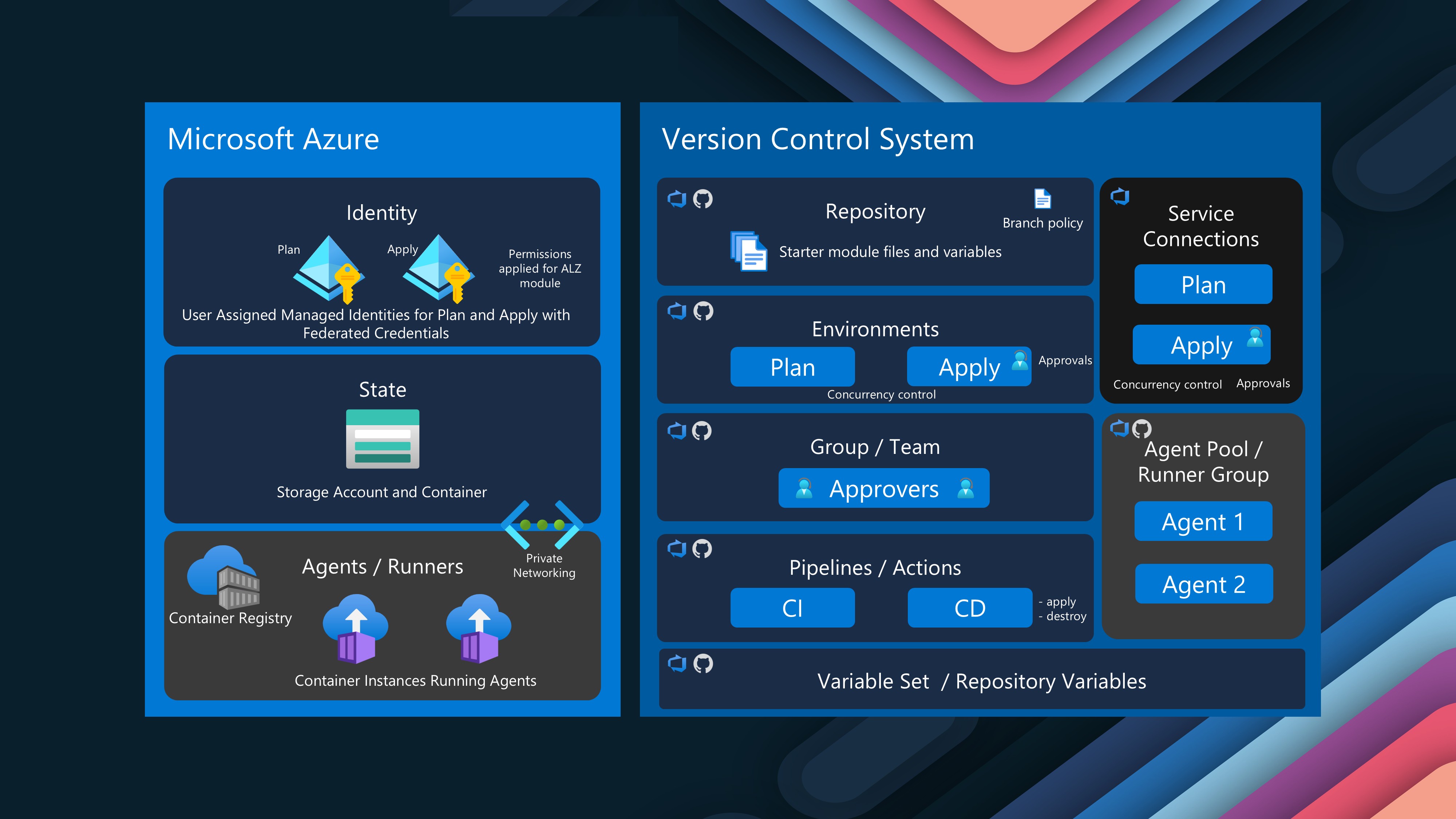Image resolution: width=1456 pixels, height=819 pixels.
Task: Click the Microsoft Azure heading
Action: [274, 139]
